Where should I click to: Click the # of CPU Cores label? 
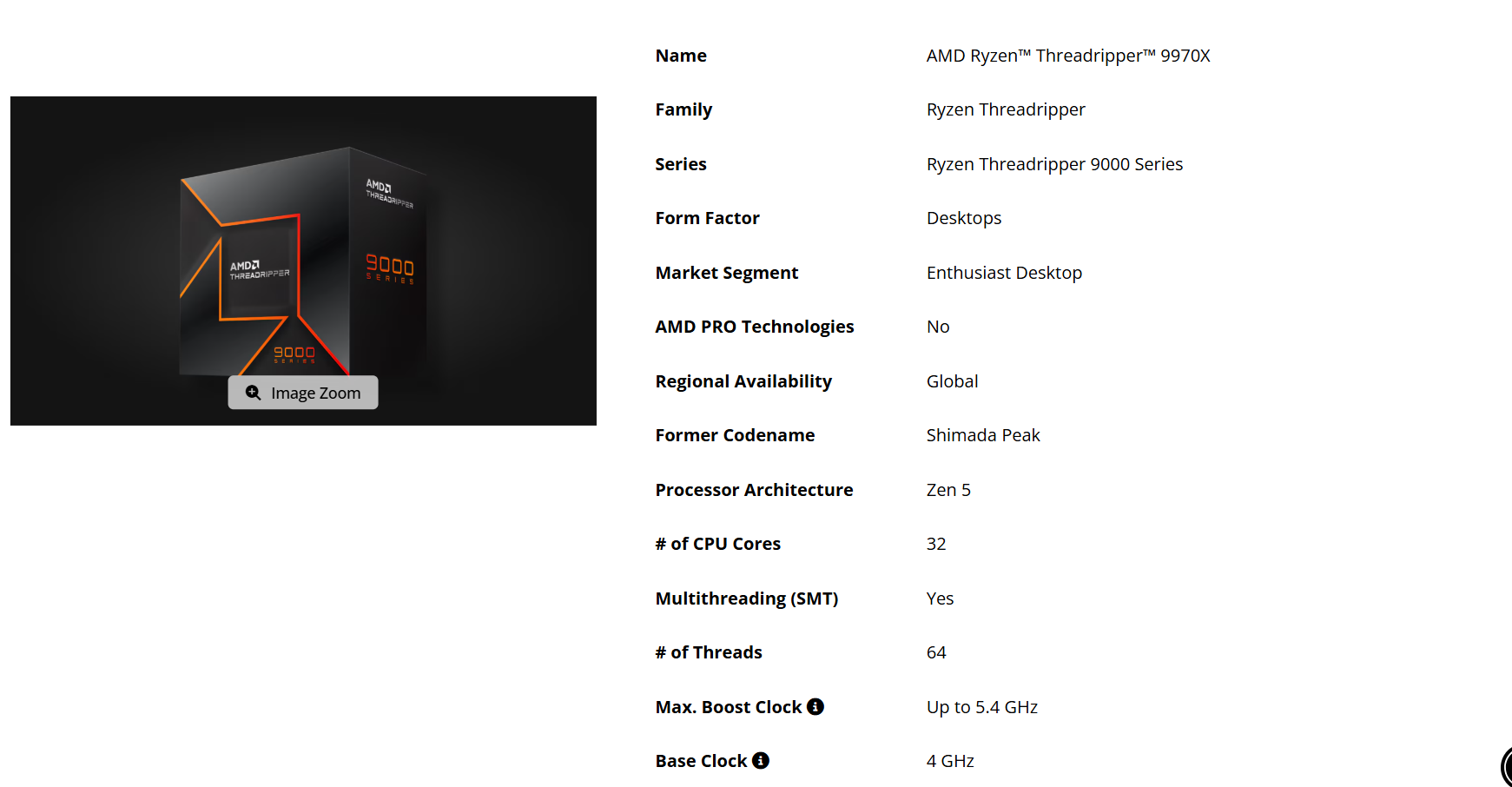(717, 544)
